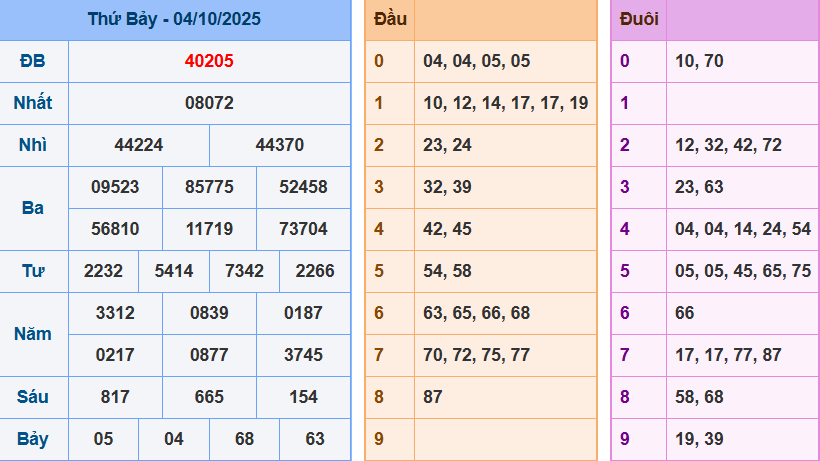The height and width of the screenshot is (461, 820).
Task: Select fourth prize number 2266
Action: [315, 271]
